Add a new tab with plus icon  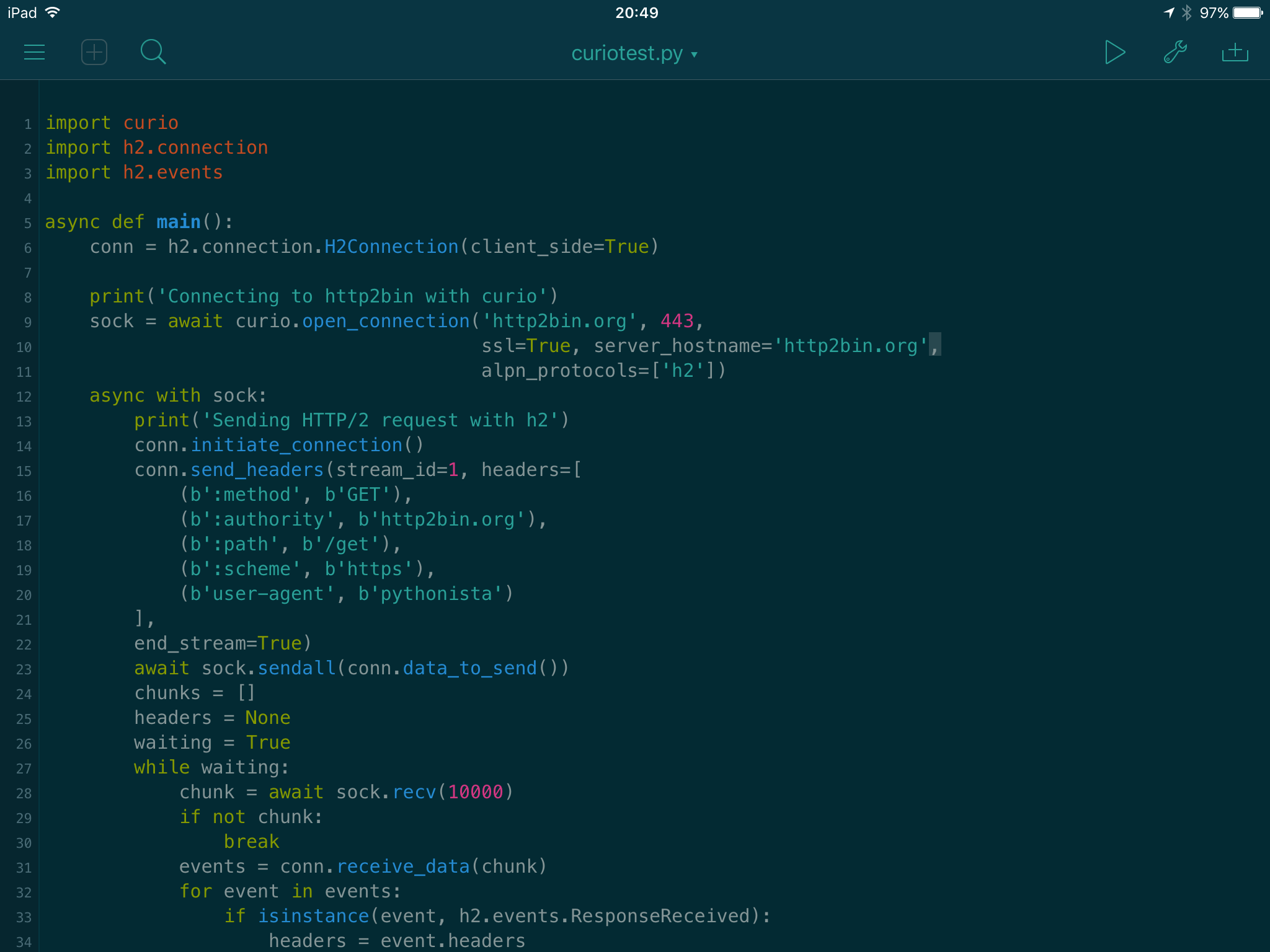point(94,53)
